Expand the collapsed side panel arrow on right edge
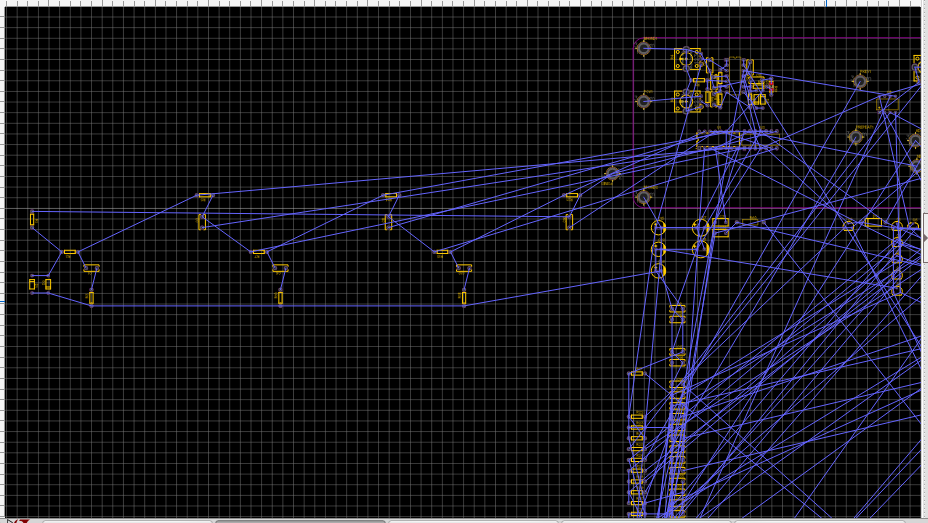Image resolution: width=928 pixels, height=523 pixels. coord(925,238)
